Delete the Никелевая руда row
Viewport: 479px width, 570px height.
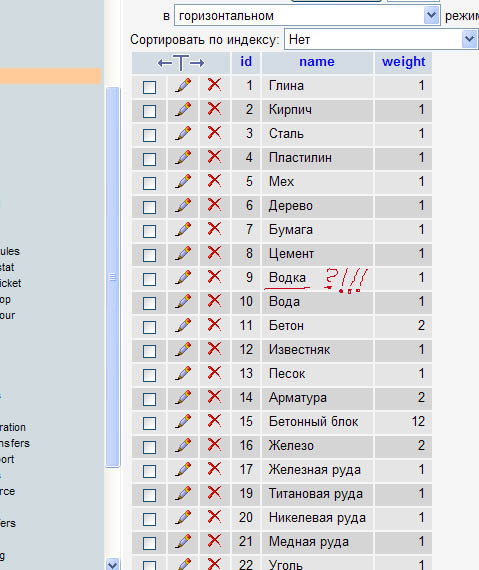214,517
